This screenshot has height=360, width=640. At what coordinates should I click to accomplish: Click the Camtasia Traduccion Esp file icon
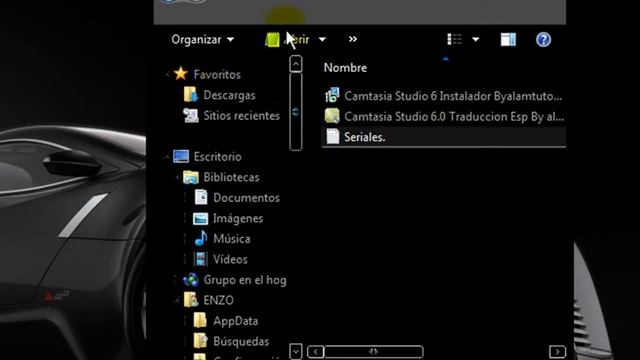pos(332,116)
